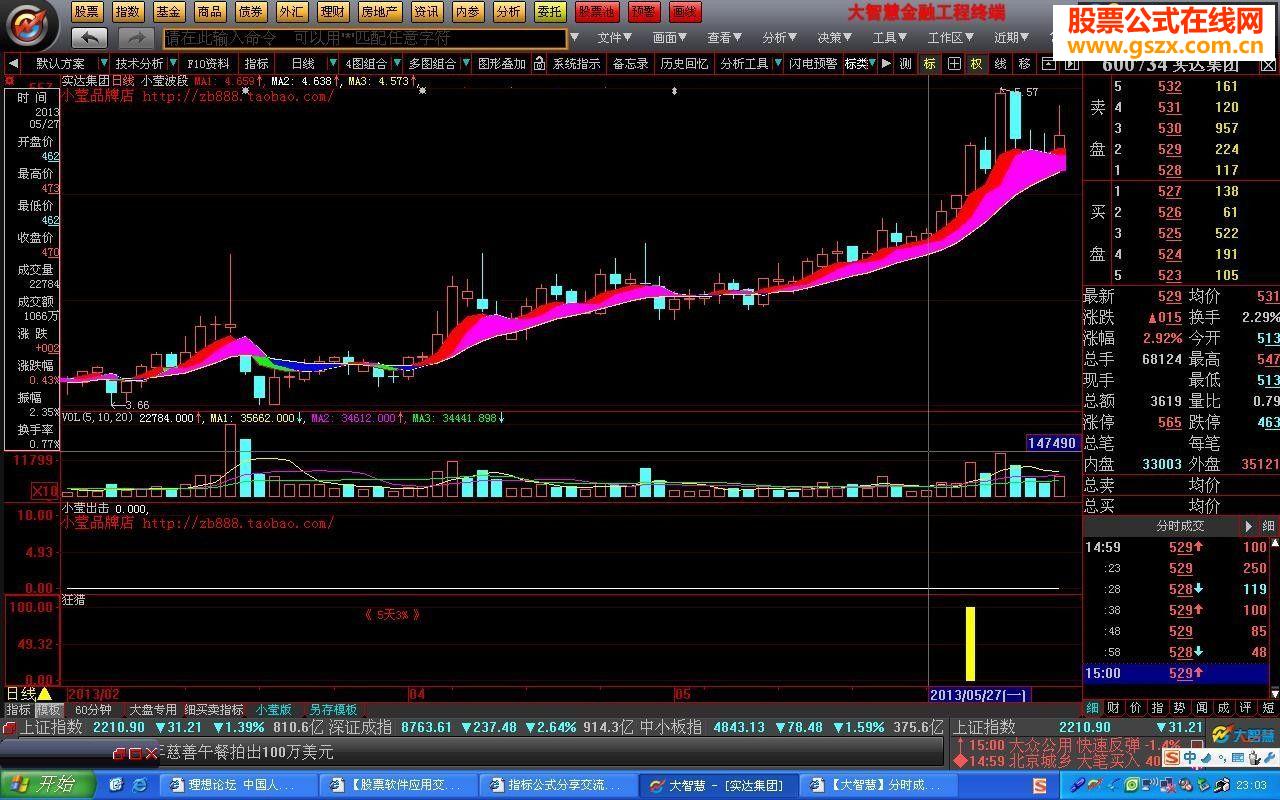This screenshot has width=1280, height=800.
Task: Click the grid layout icon in toolbar
Action: click(x=954, y=63)
